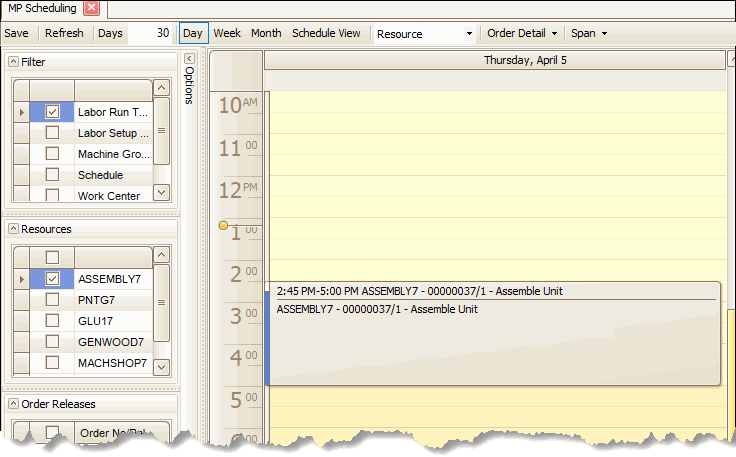This screenshot has width=736, height=457.
Task: Click the Save button
Action: 16,33
